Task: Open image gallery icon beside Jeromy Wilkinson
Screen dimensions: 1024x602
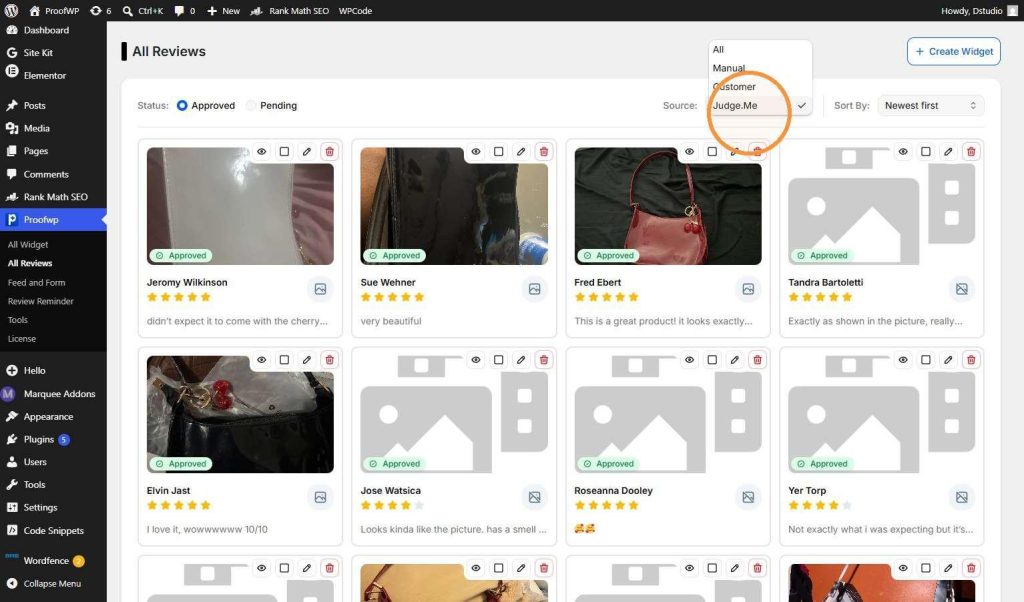Action: pyautogui.click(x=320, y=289)
